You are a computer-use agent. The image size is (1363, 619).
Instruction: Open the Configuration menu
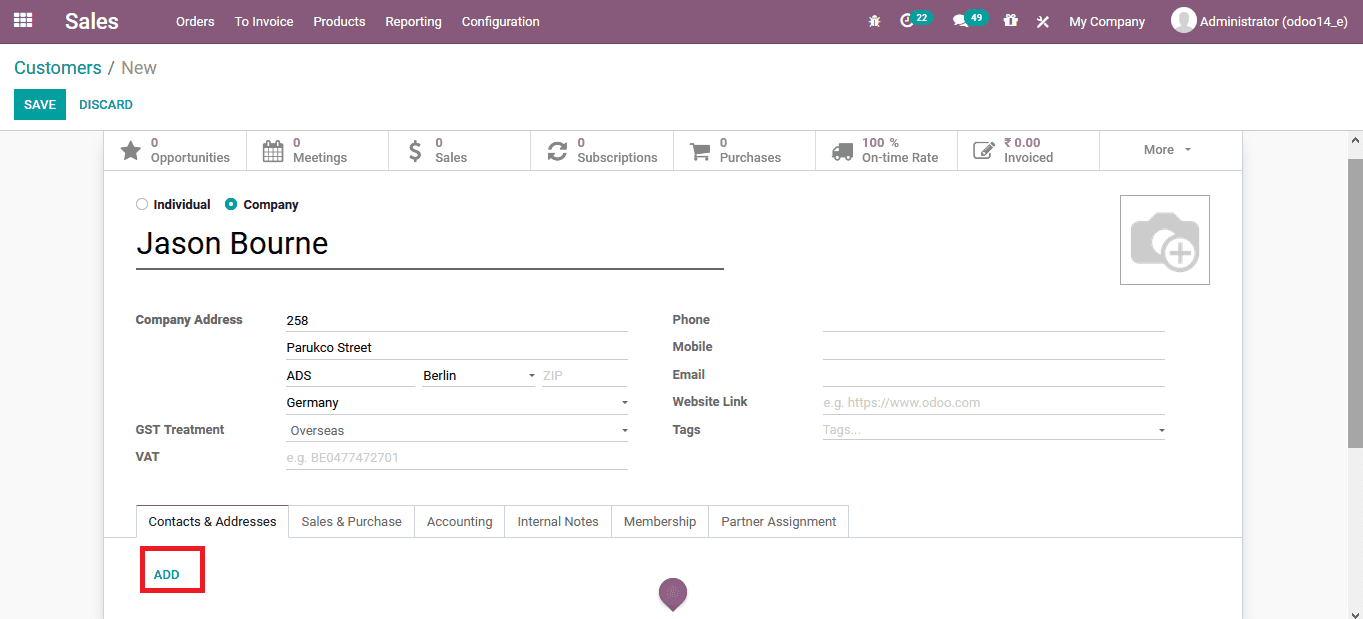click(x=501, y=21)
